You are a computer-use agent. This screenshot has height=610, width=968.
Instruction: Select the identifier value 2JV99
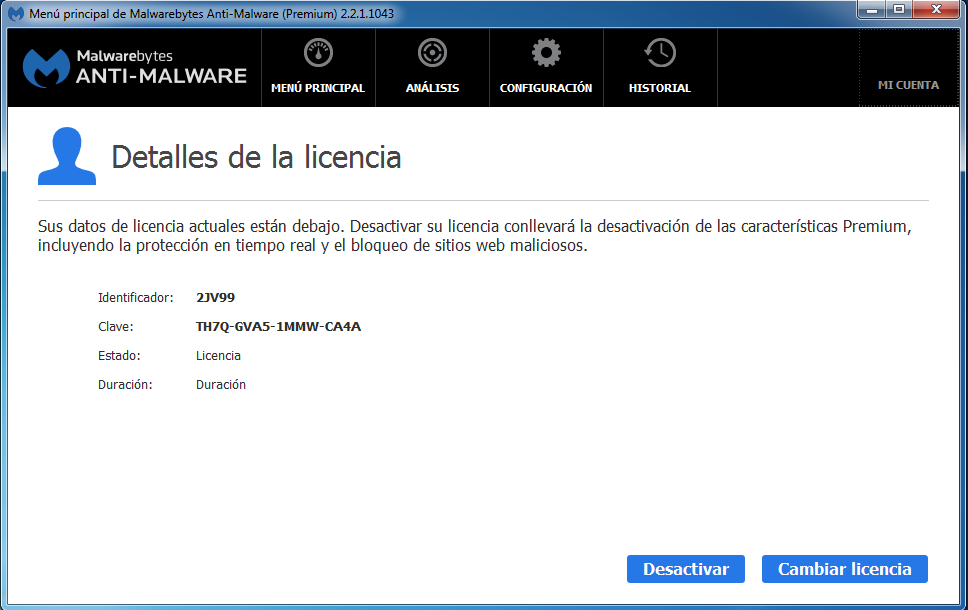pyautogui.click(x=215, y=298)
